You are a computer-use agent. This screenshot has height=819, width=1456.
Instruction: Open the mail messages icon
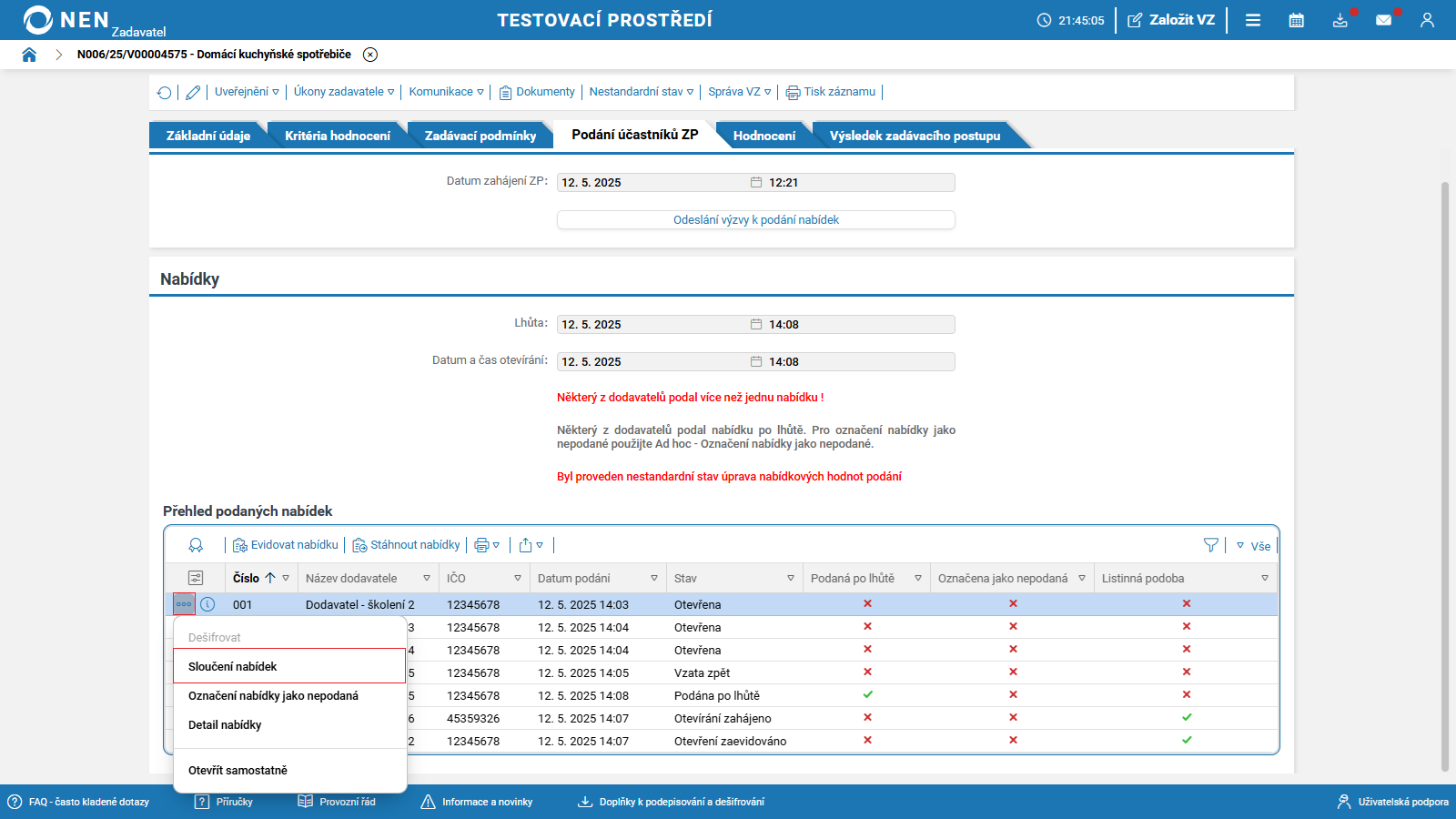click(1384, 20)
